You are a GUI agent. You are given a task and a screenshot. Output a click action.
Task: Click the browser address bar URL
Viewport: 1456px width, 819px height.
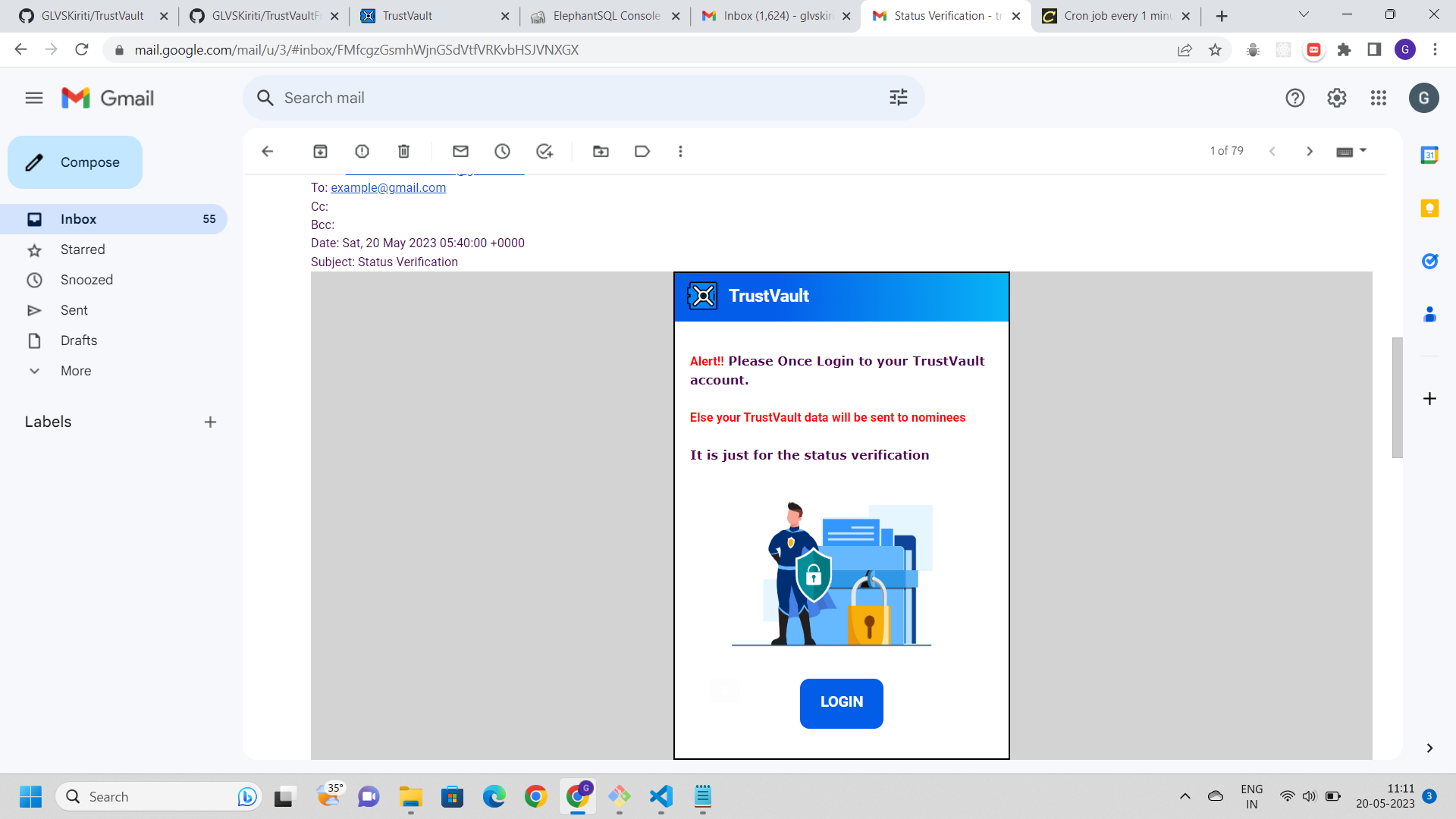(356, 50)
